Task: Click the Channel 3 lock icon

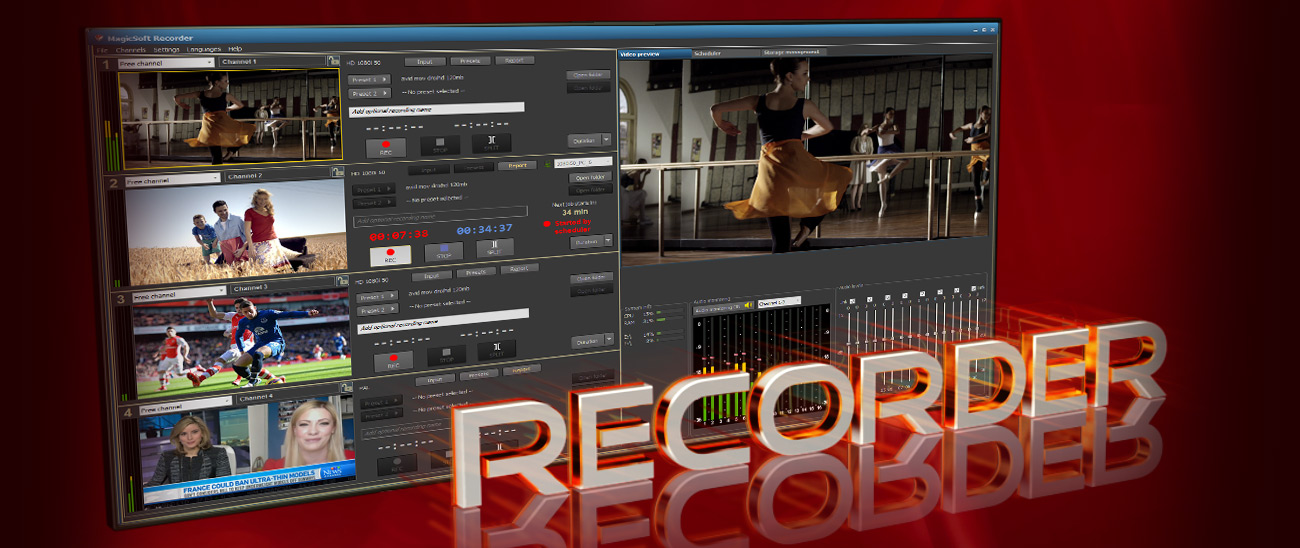Action: (341, 282)
